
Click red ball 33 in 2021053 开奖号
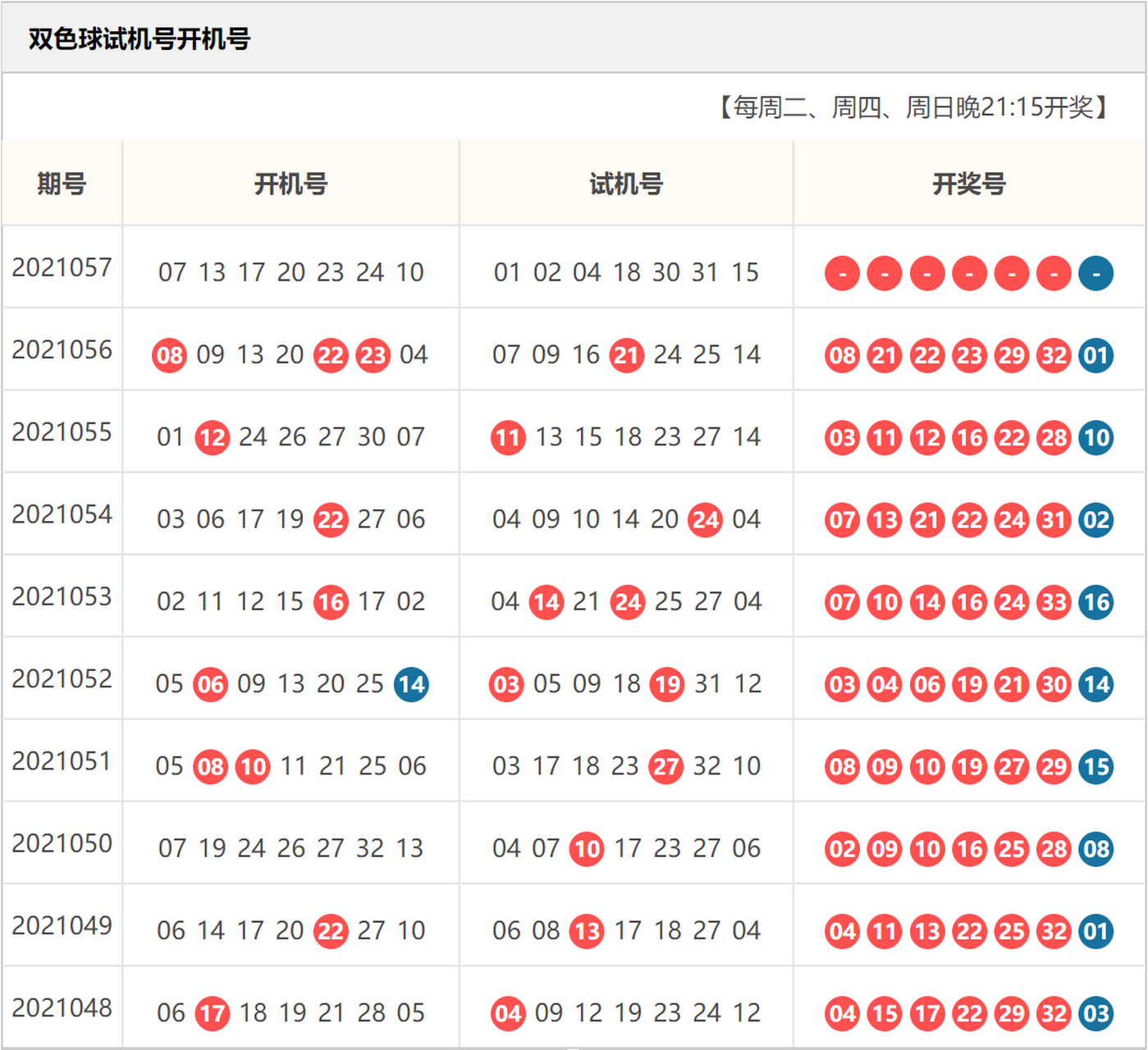tap(1054, 602)
